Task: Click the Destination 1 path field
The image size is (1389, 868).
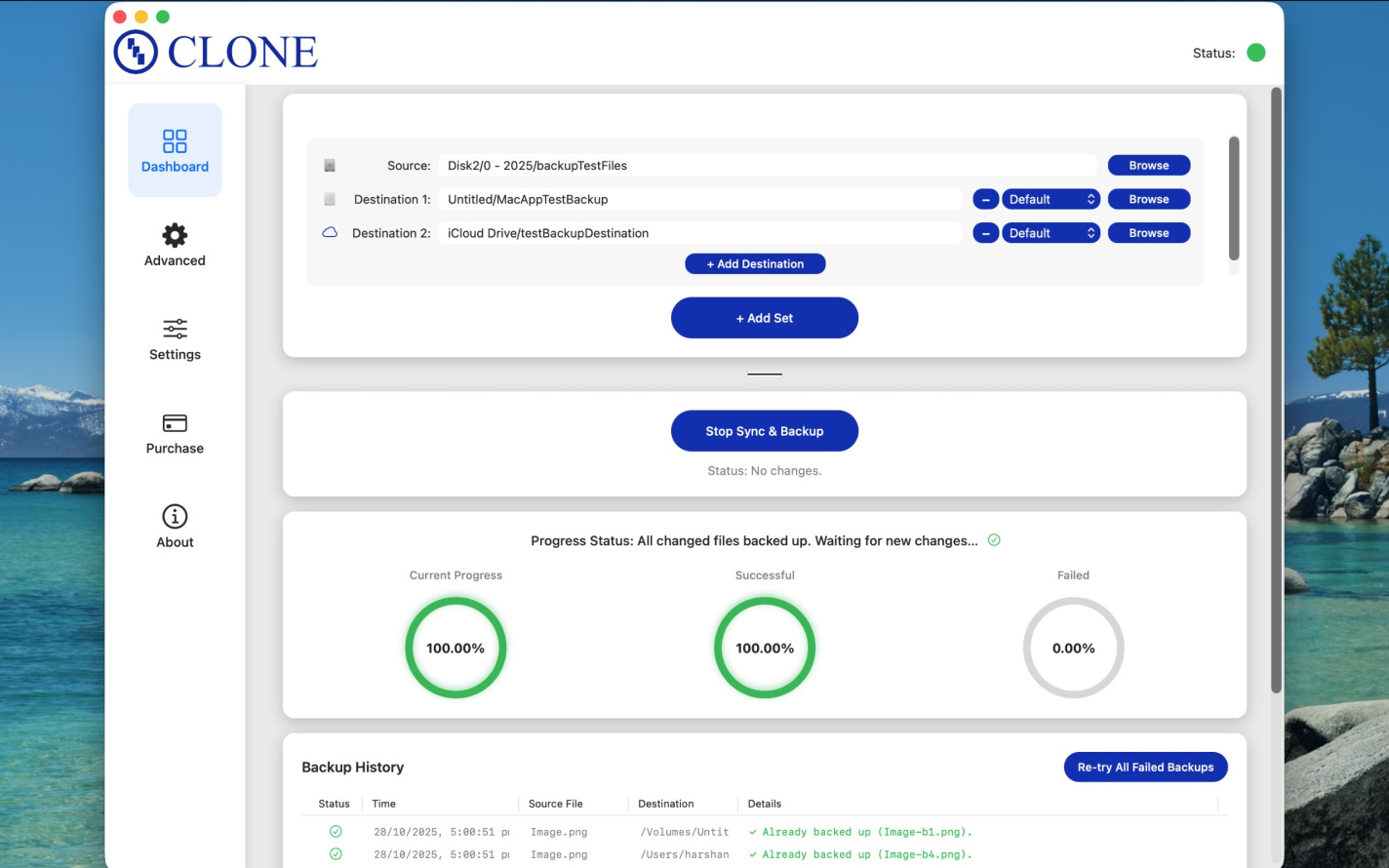Action: click(699, 199)
